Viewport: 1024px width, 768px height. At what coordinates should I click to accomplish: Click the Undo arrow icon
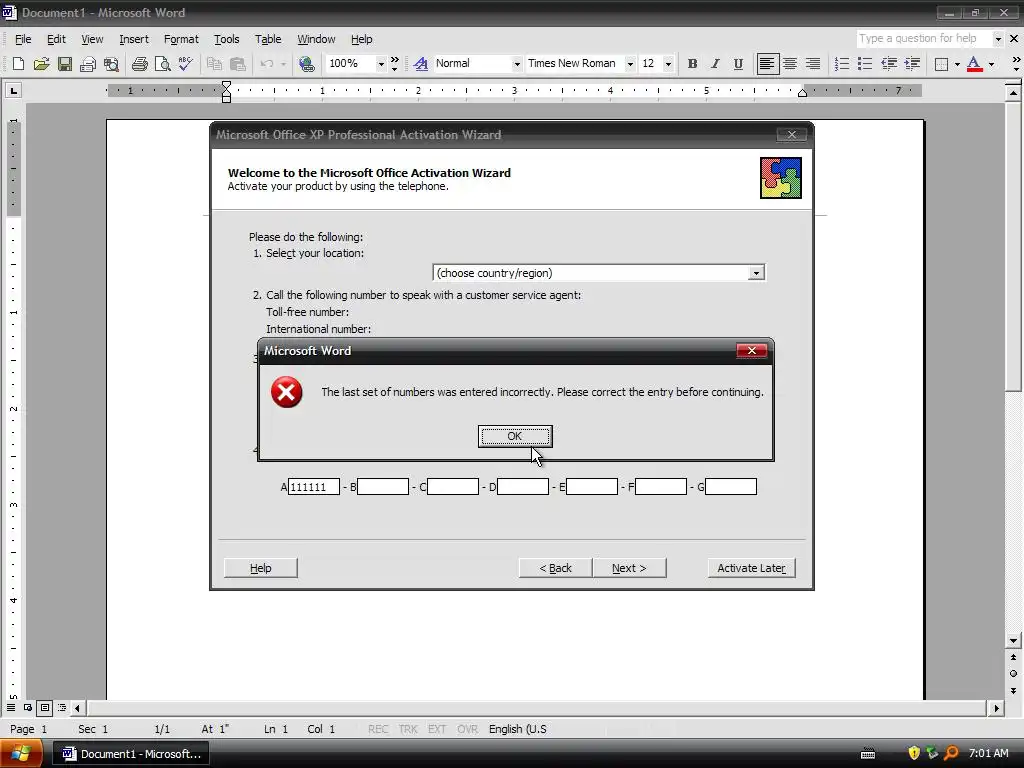[266, 63]
